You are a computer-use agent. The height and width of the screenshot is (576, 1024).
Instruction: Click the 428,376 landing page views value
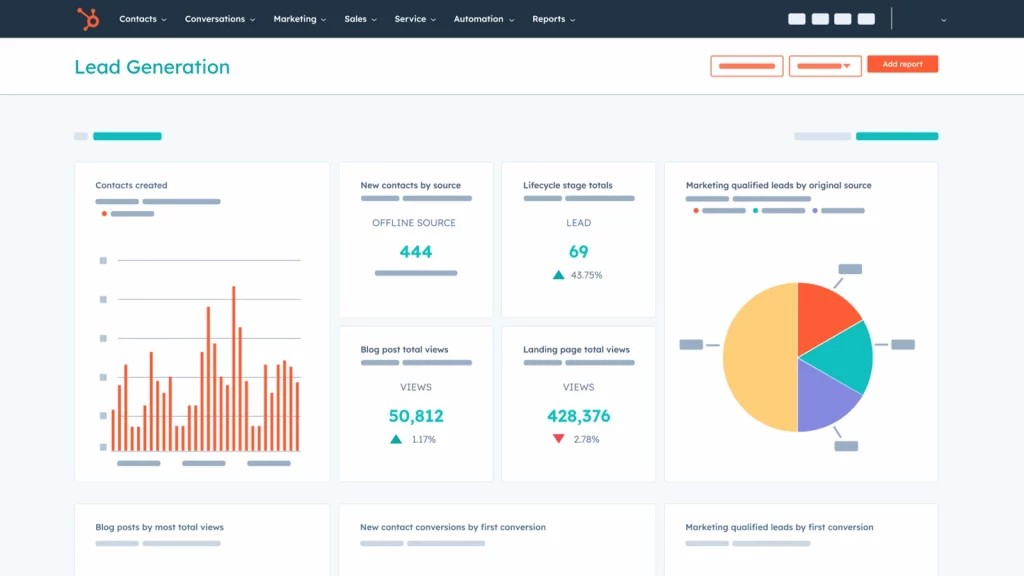click(578, 416)
